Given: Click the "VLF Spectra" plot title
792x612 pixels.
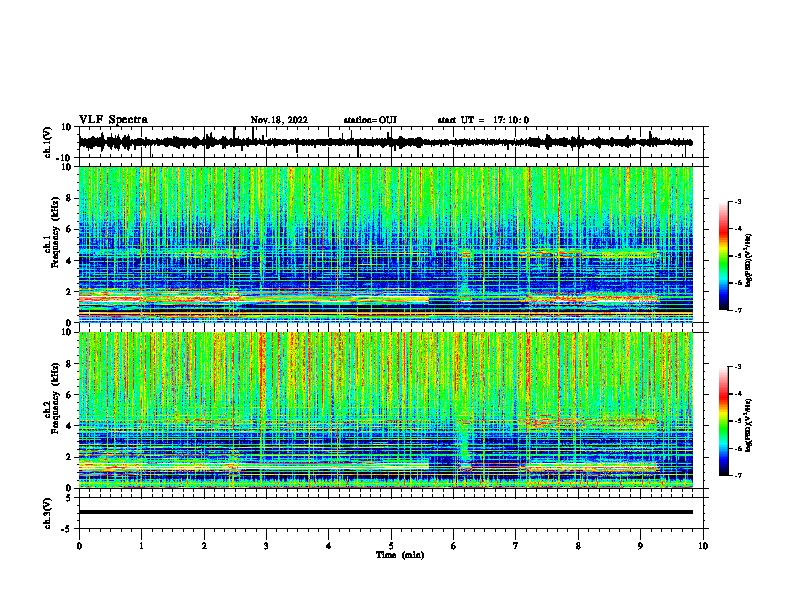Looking at the screenshot, I should [113, 120].
